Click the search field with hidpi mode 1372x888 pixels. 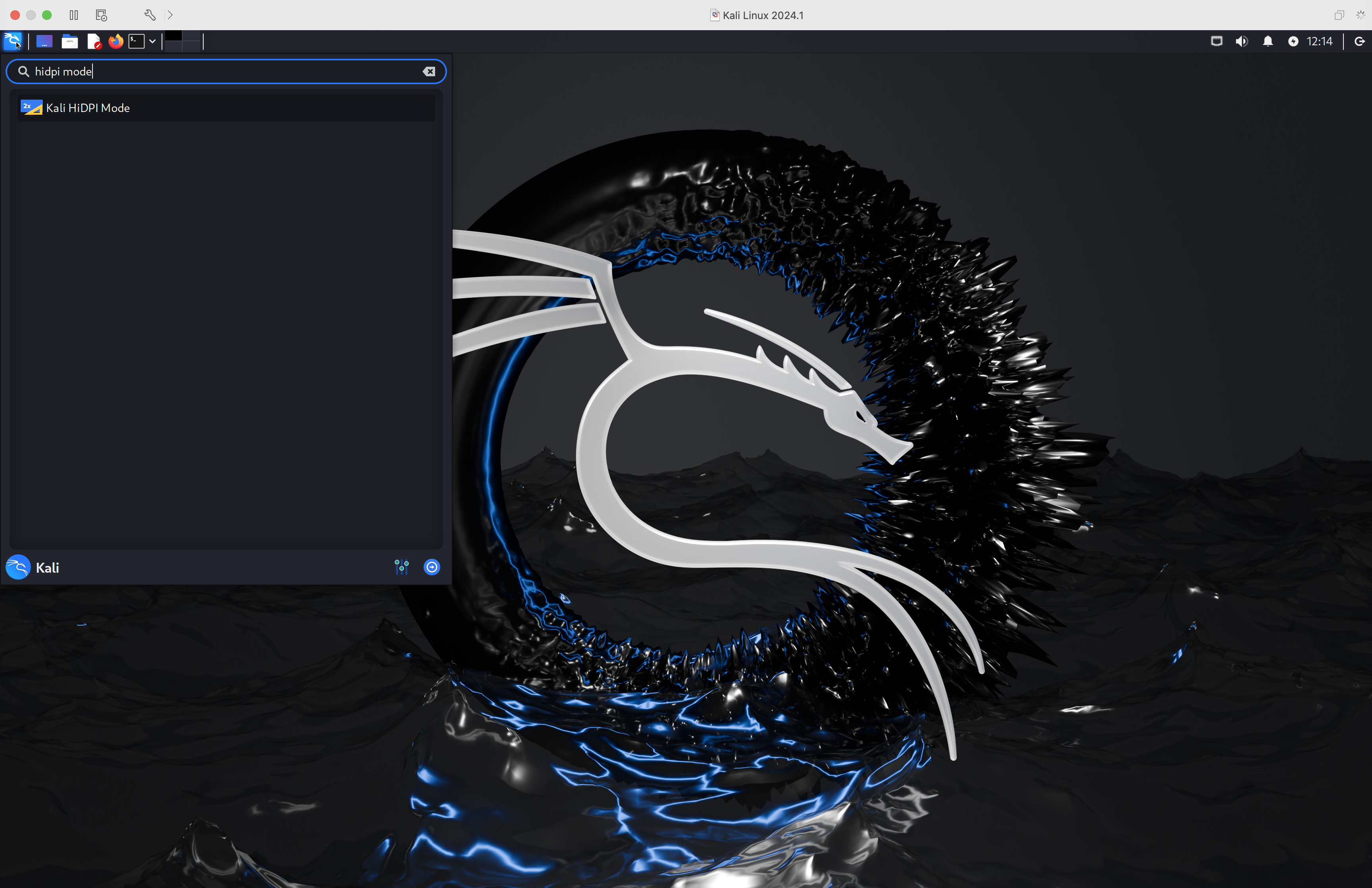(x=226, y=71)
